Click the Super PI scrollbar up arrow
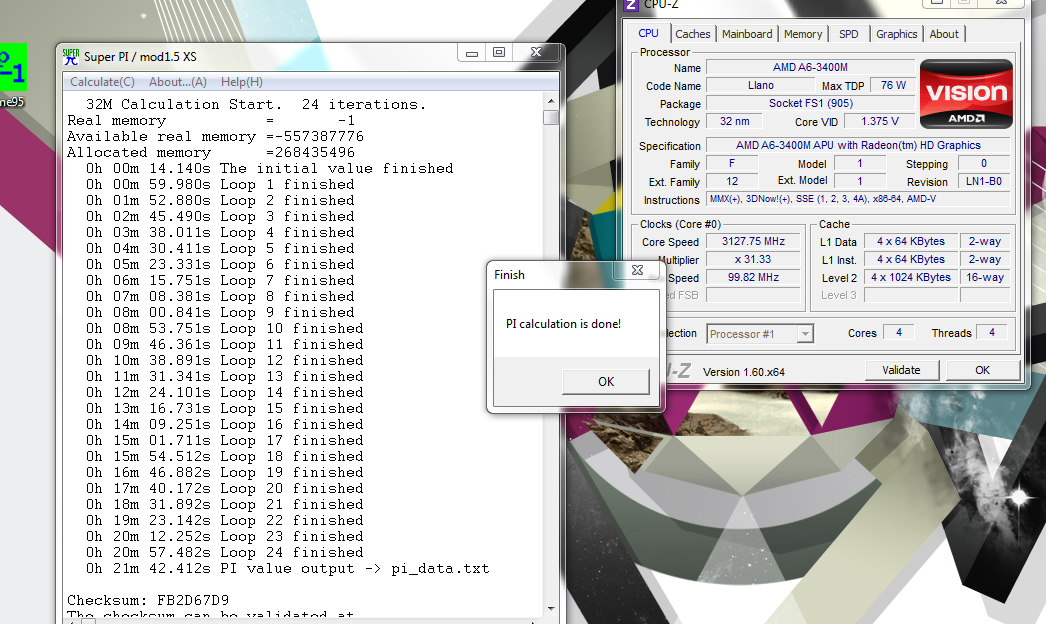Image resolution: width=1046 pixels, height=624 pixels. coord(551,101)
